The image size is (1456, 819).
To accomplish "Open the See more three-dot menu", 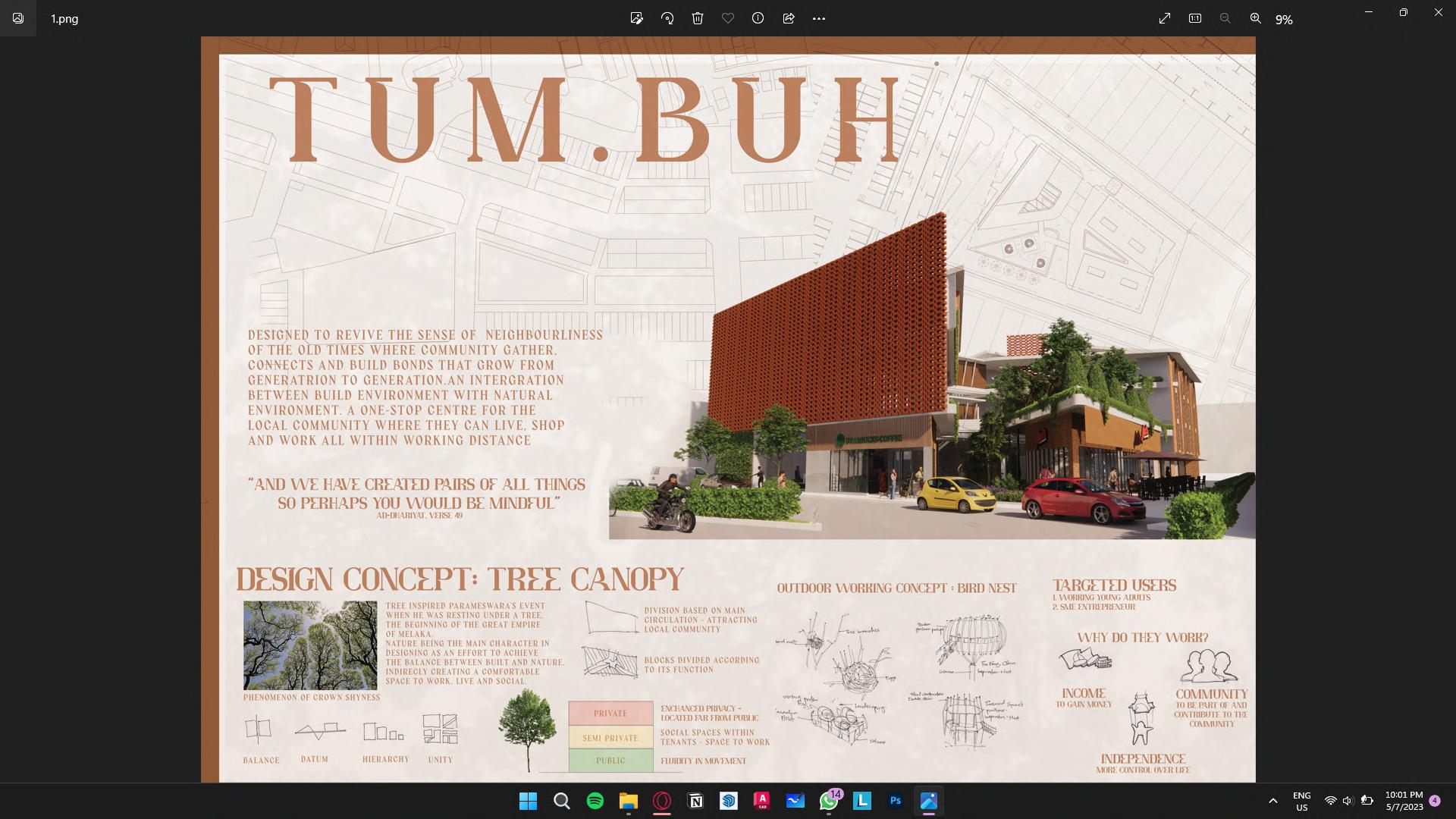I will [x=819, y=18].
